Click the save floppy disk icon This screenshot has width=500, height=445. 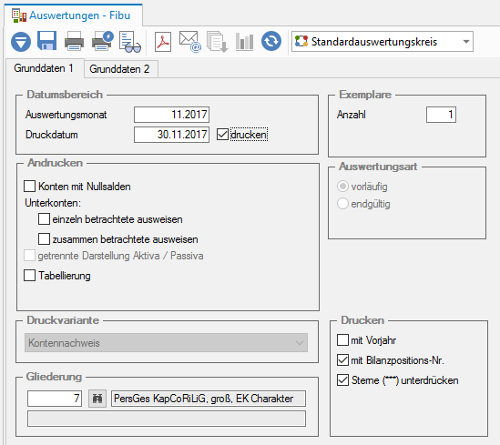(47, 41)
